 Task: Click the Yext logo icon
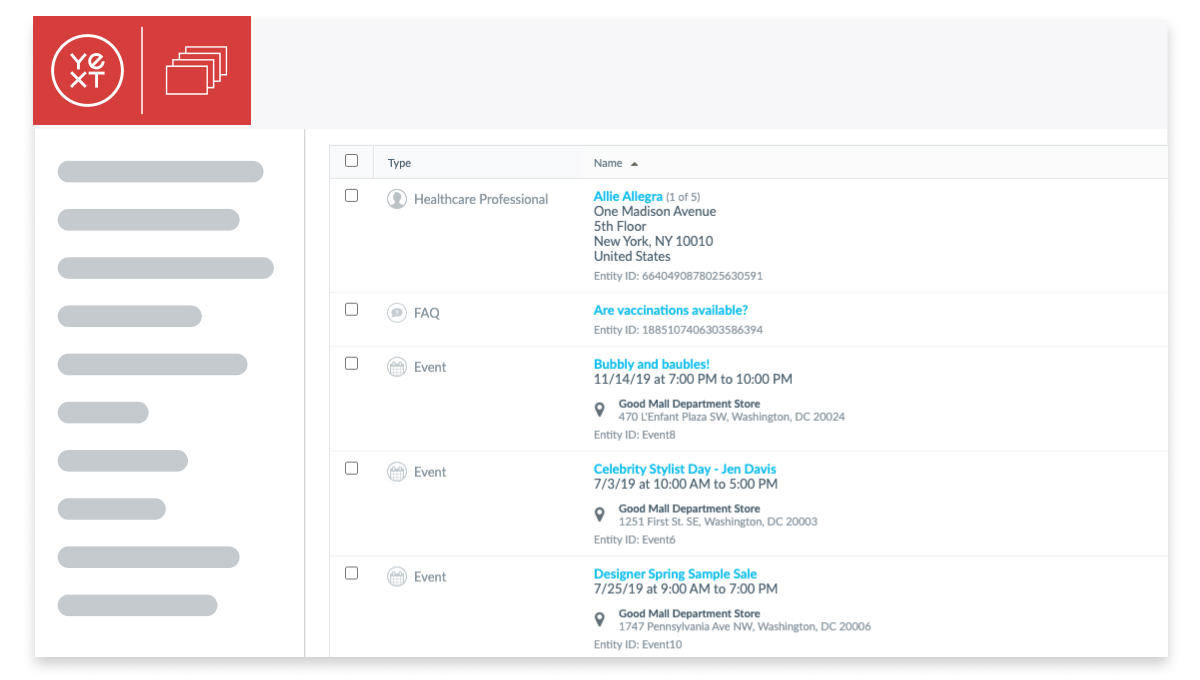88,70
